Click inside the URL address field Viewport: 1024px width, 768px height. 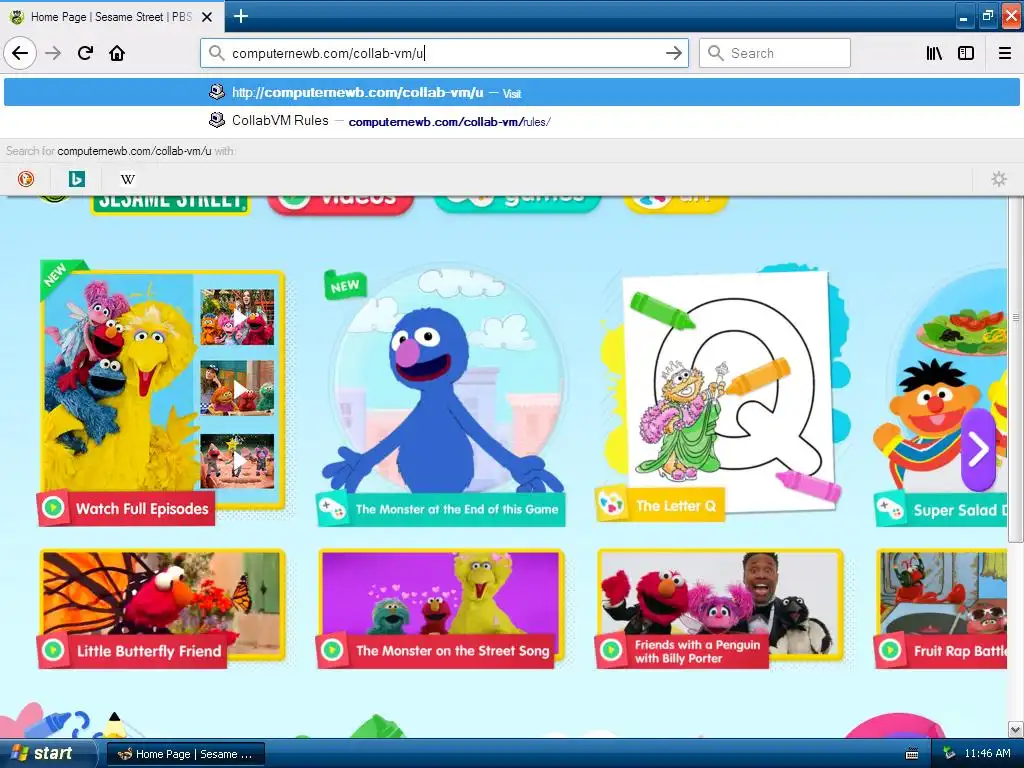[444, 53]
